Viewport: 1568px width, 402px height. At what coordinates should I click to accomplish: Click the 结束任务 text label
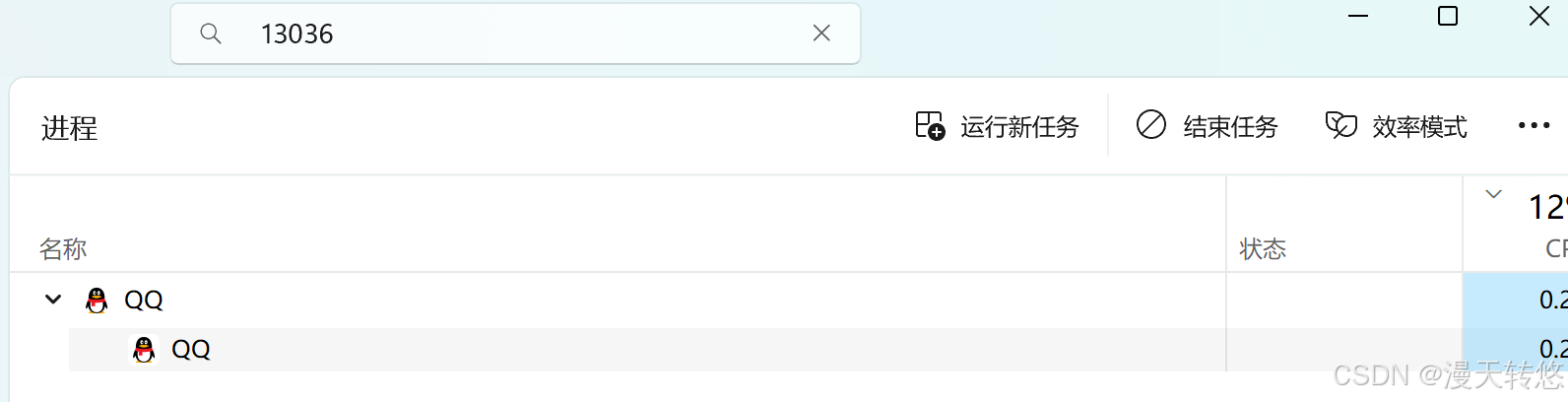[x=1230, y=126]
